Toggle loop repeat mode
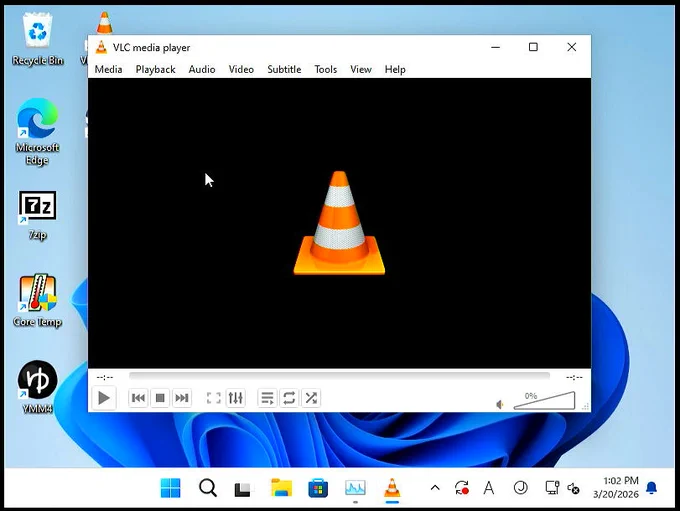680x511 pixels. (289, 398)
